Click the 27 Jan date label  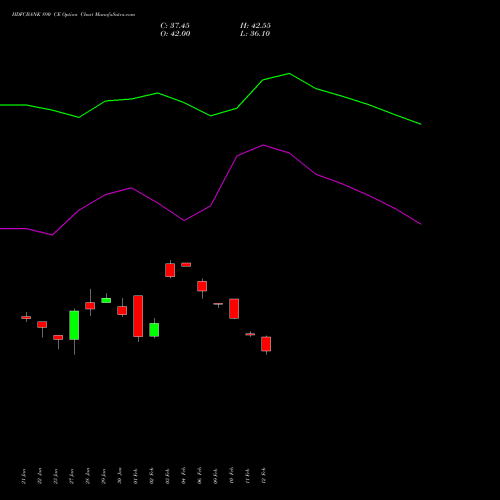71,476
